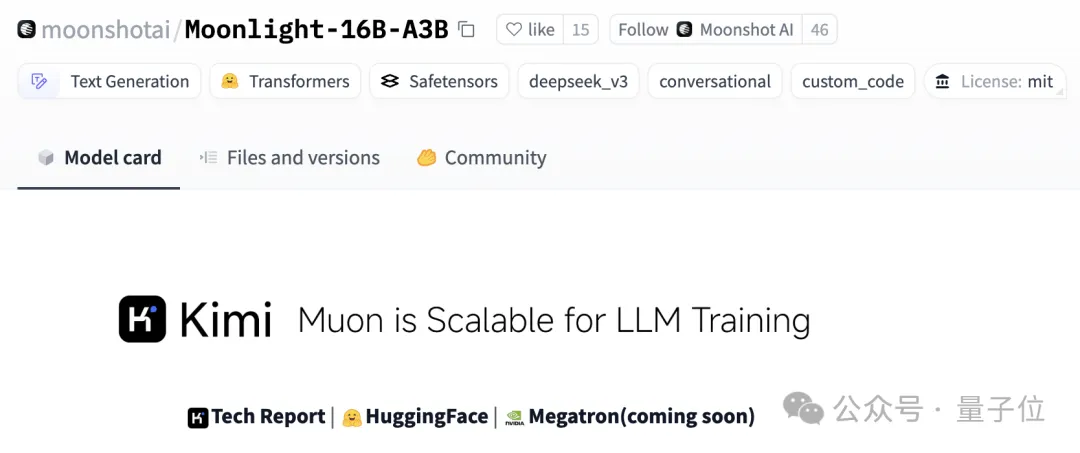Filter by deepseek_v3 tag
The width and height of the screenshot is (1080, 453).
click(x=579, y=81)
